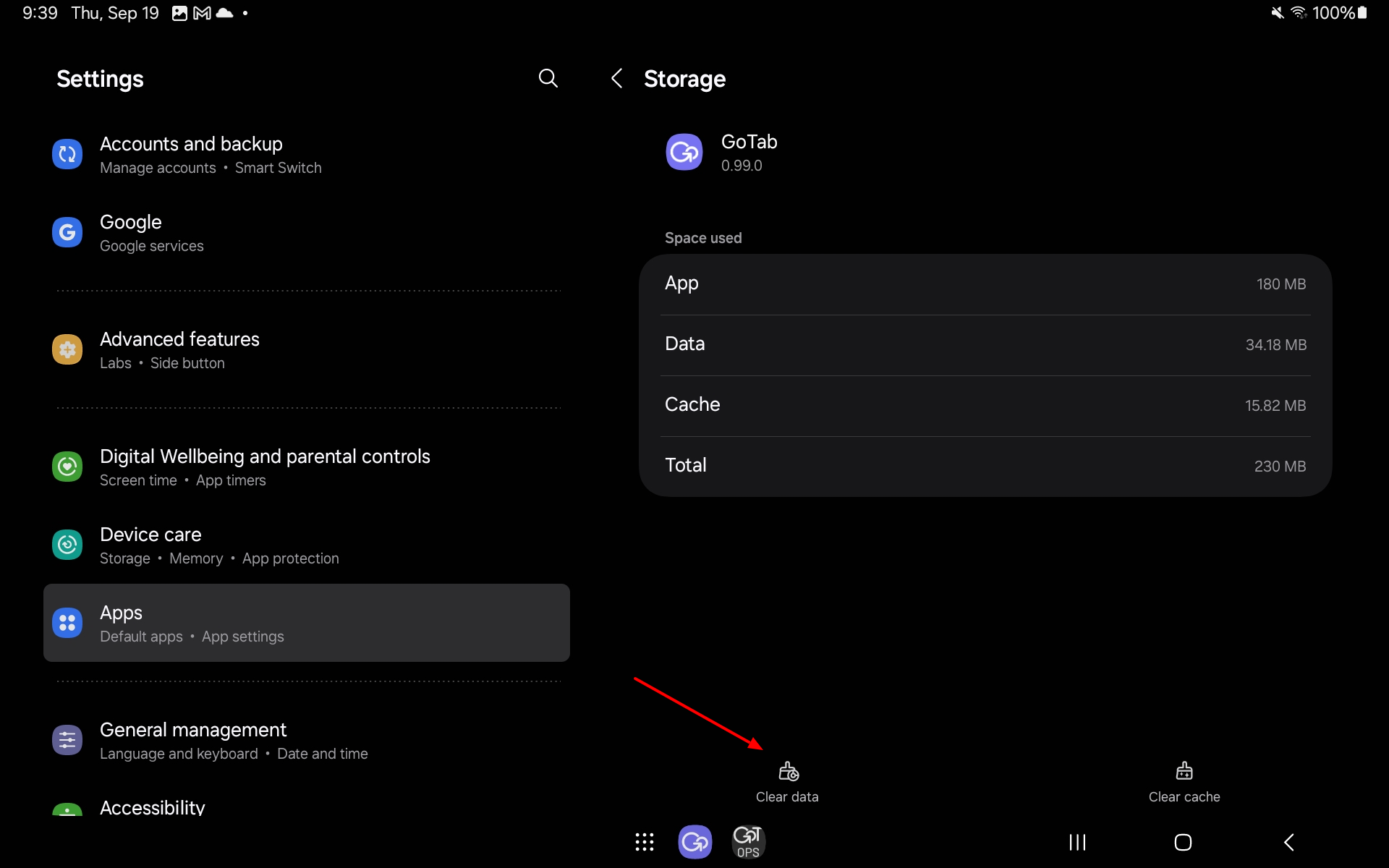Select GoTab in the taskbar

click(695, 842)
